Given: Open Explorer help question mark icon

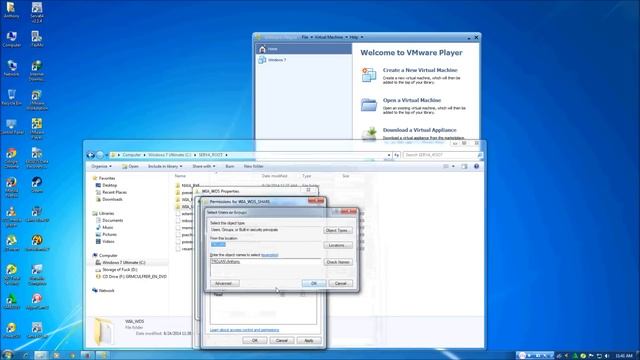Looking at the screenshot, I should [476, 167].
